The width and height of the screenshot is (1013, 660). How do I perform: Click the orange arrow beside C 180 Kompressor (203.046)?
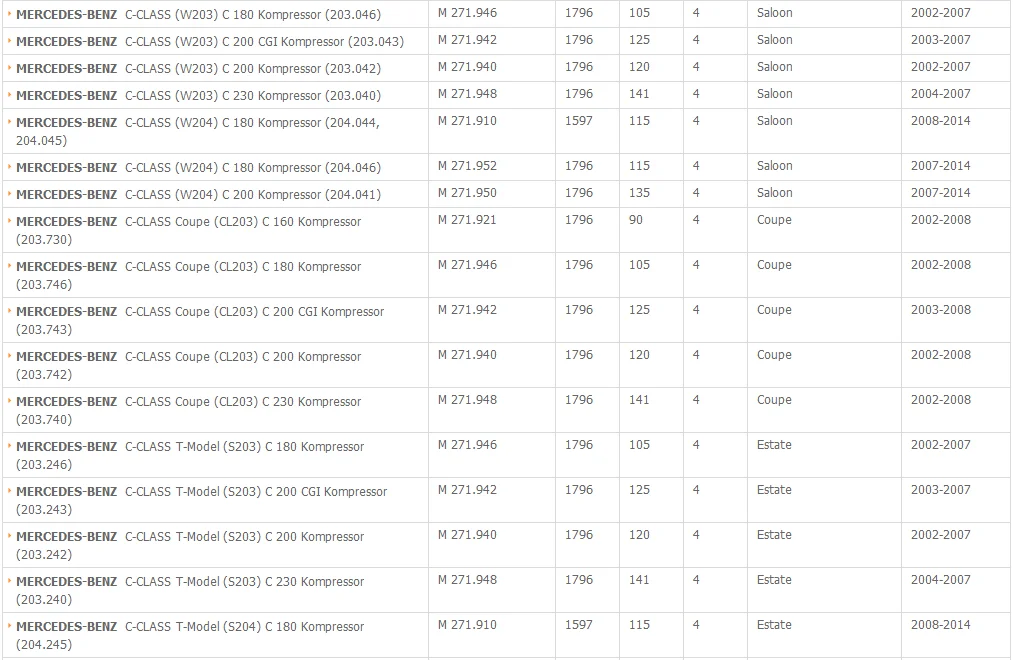coord(10,14)
